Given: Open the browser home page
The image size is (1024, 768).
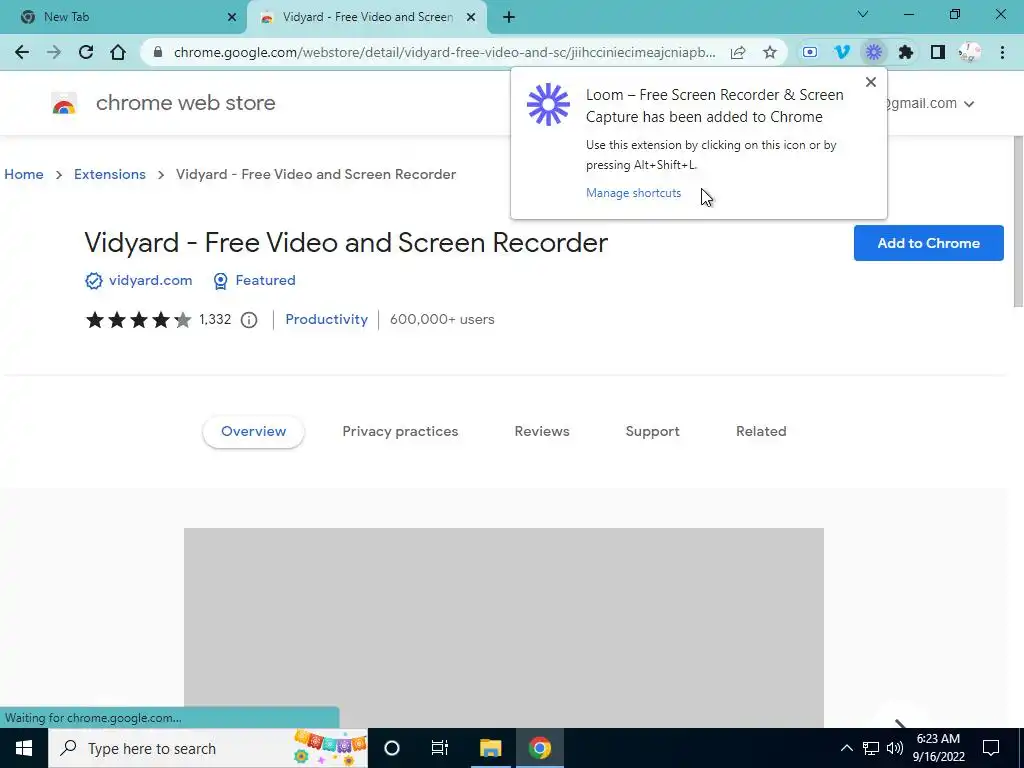Looking at the screenshot, I should (x=118, y=52).
